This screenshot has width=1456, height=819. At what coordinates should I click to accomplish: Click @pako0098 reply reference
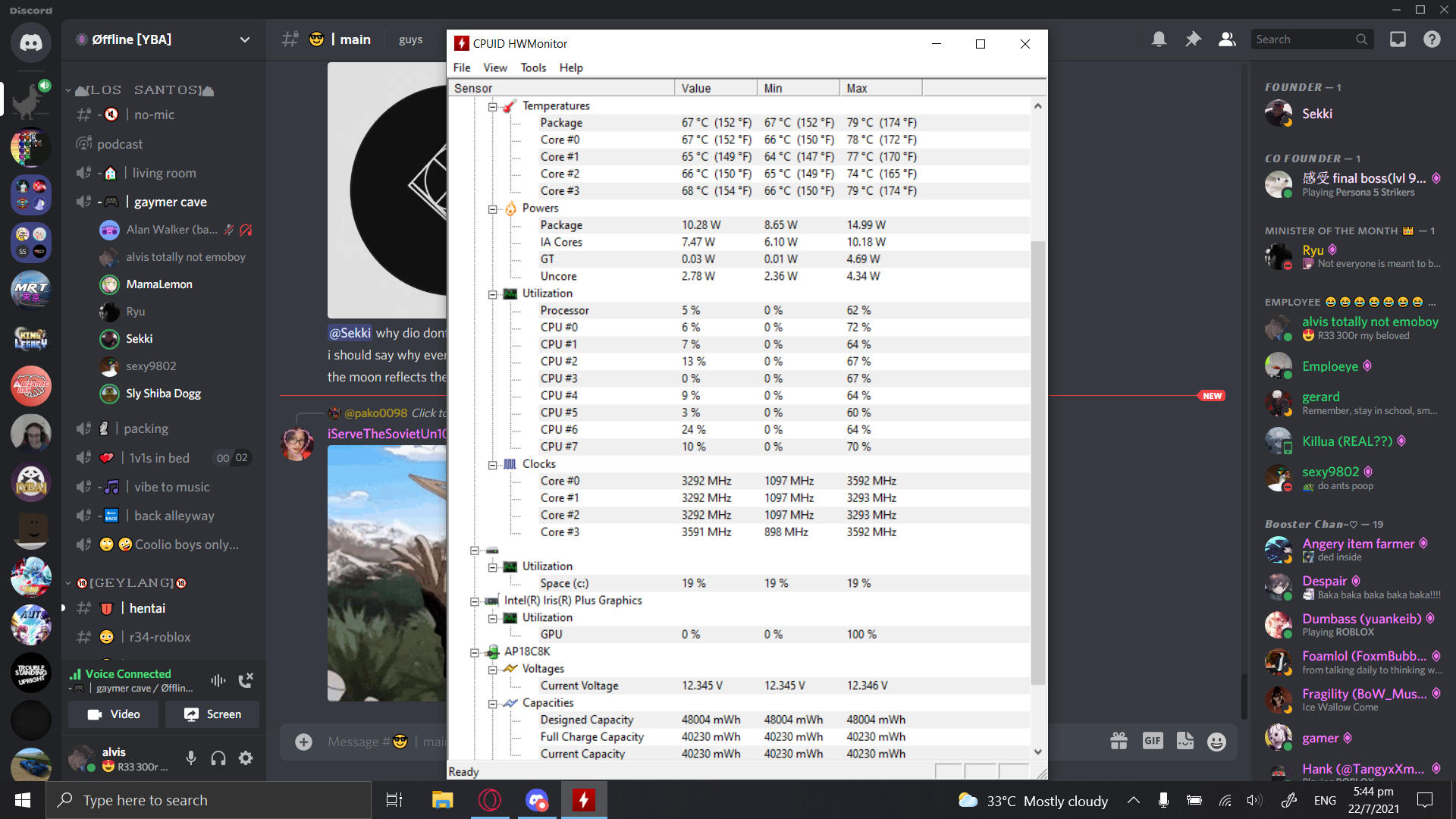point(376,413)
